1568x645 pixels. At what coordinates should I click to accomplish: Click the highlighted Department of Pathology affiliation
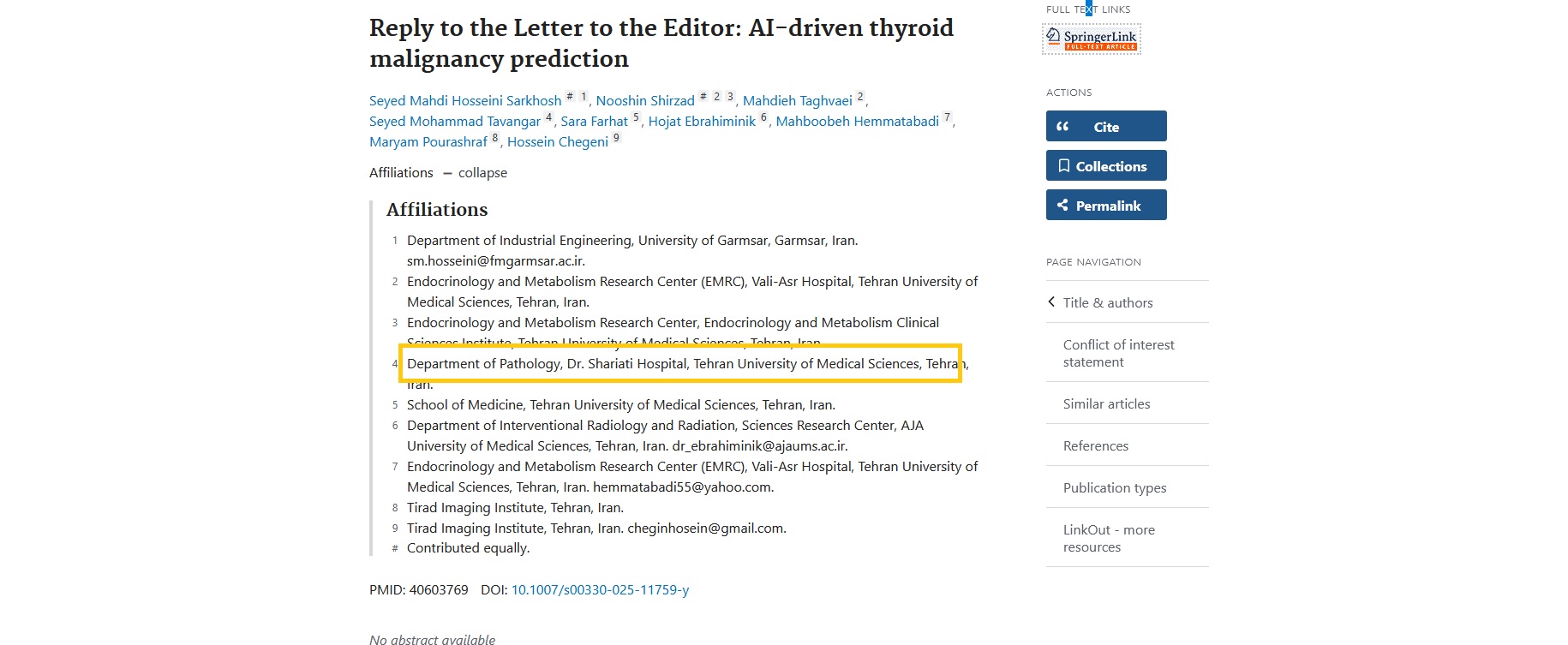(681, 364)
